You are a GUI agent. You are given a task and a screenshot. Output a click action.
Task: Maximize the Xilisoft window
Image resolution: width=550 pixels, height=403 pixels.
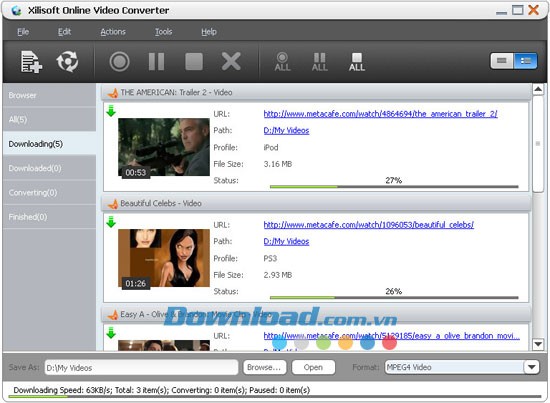click(x=517, y=10)
